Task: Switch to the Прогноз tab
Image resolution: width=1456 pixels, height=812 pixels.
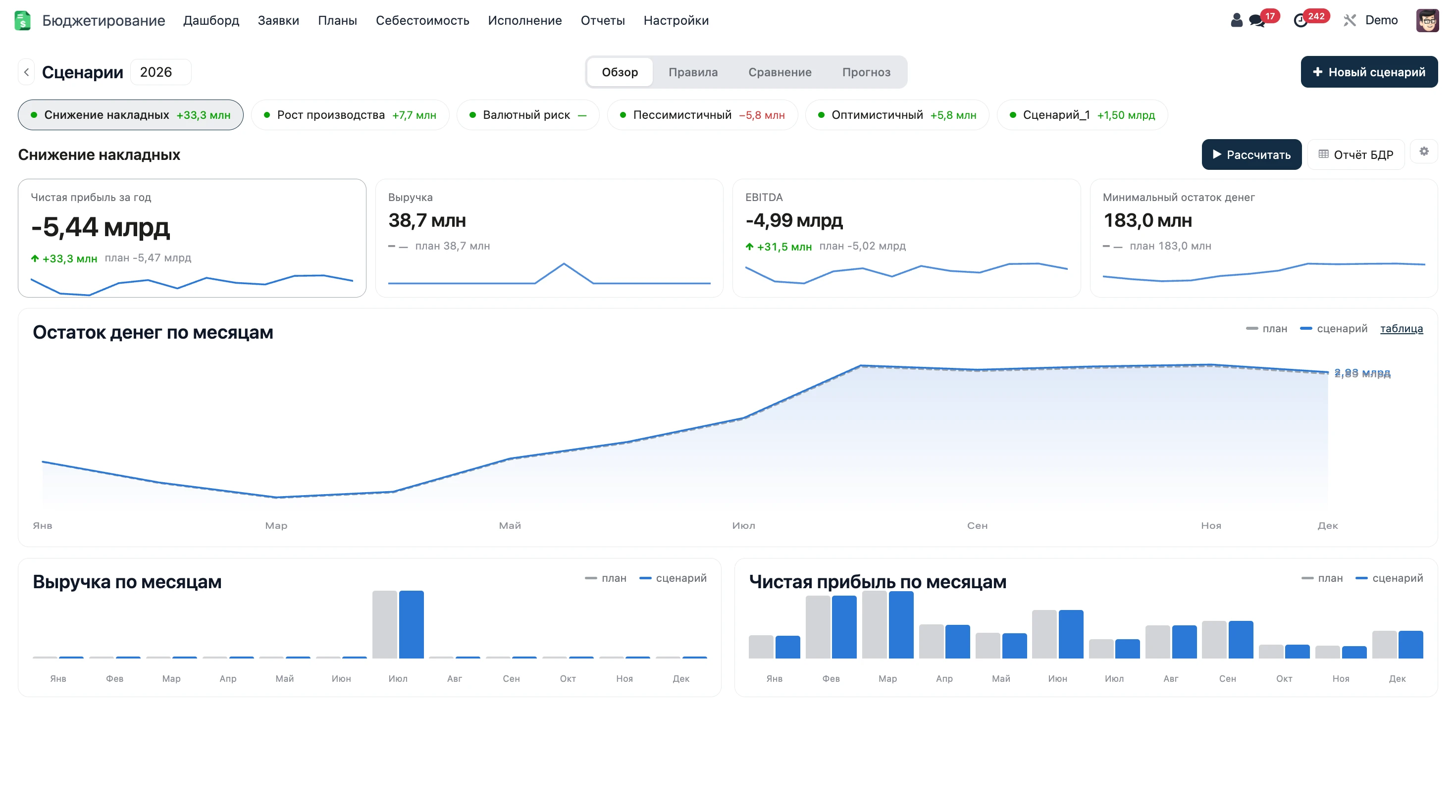Action: click(x=866, y=72)
